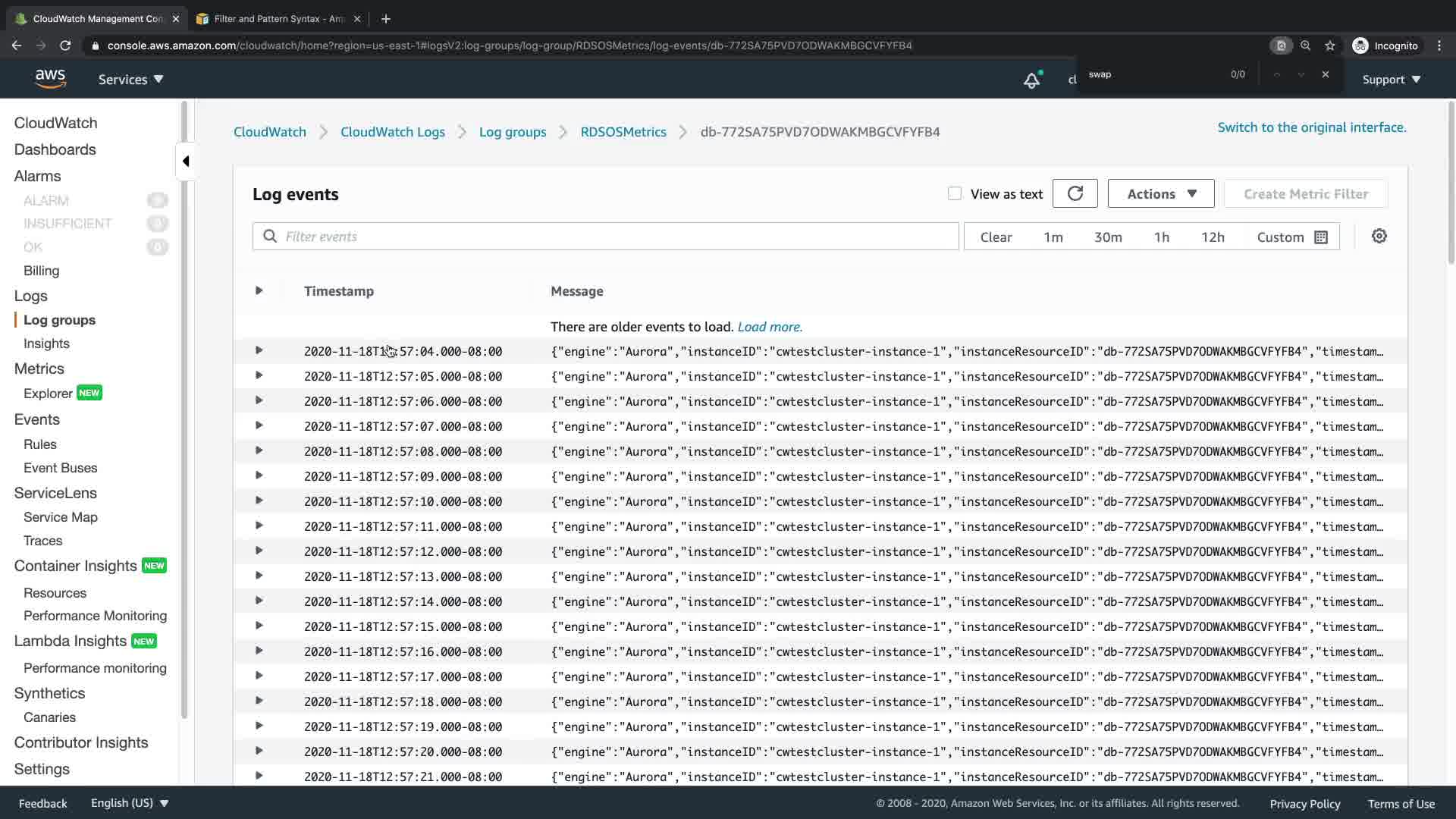Switch to Filter and Pattern Syntax tab
This screenshot has width=1456, height=819.
tap(278, 19)
